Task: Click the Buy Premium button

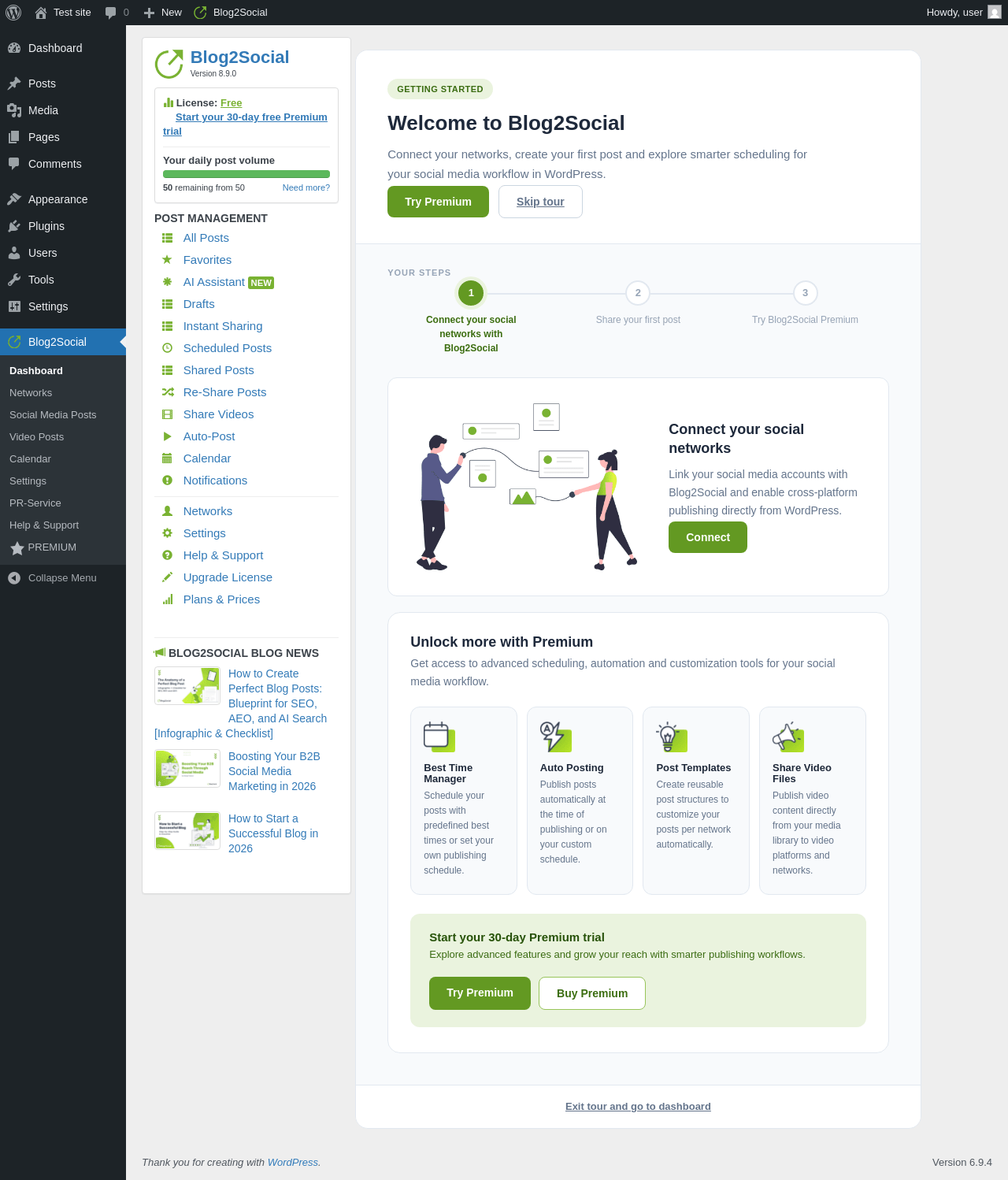Action: click(x=592, y=993)
